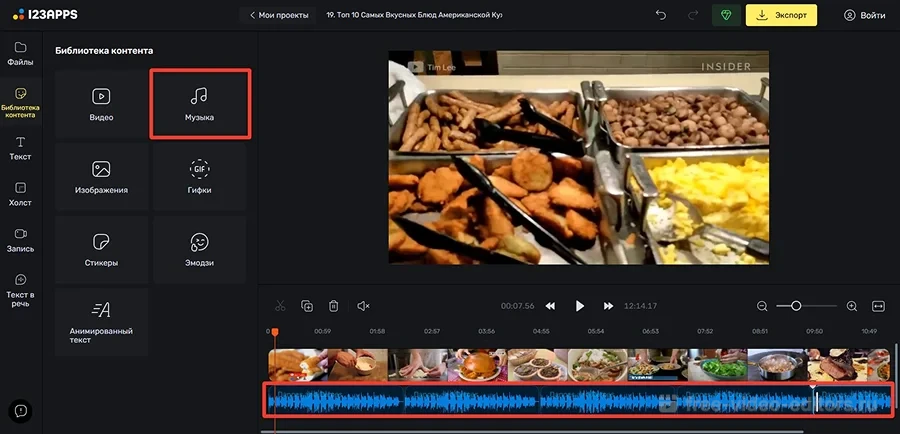The height and width of the screenshot is (434, 900).
Task: Choose the Видео content tile
Action: click(x=102, y=104)
